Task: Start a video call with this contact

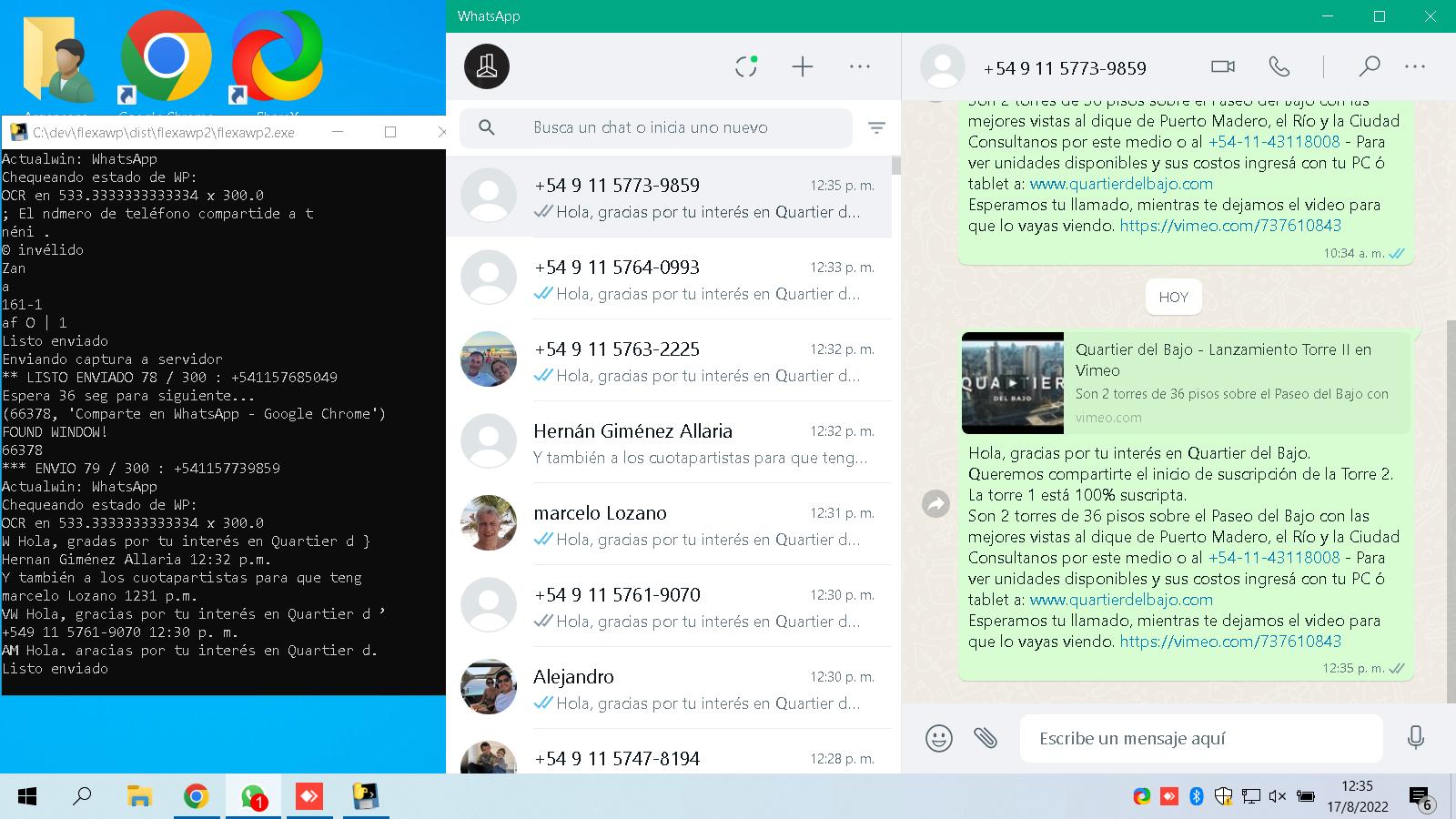Action: pyautogui.click(x=1223, y=66)
